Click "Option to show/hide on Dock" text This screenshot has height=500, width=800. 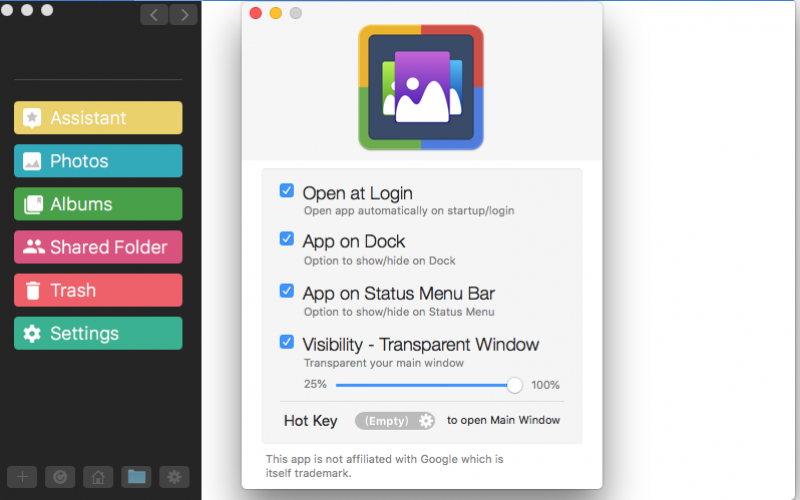click(x=380, y=261)
